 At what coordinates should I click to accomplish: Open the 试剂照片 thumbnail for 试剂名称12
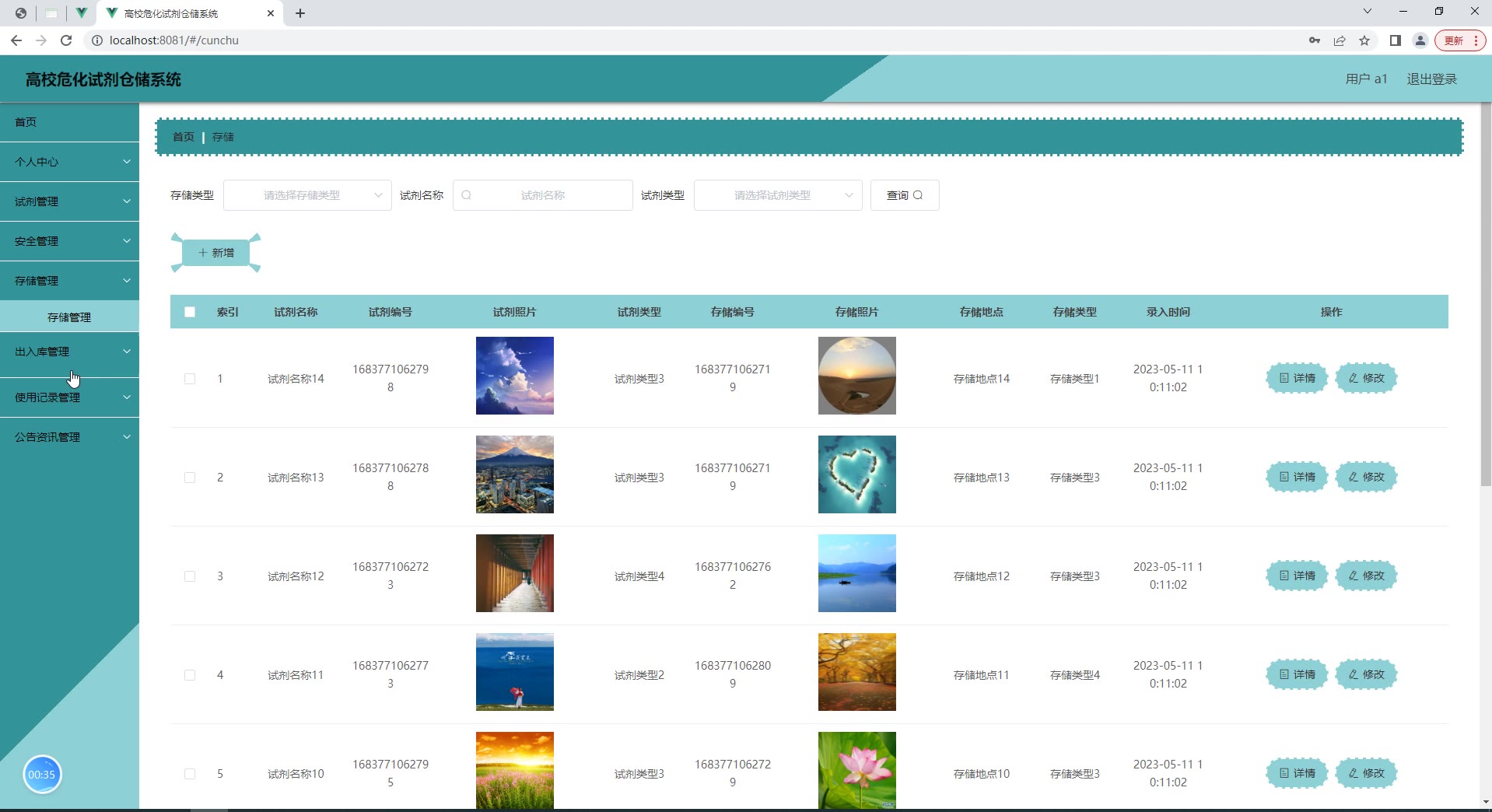(515, 573)
